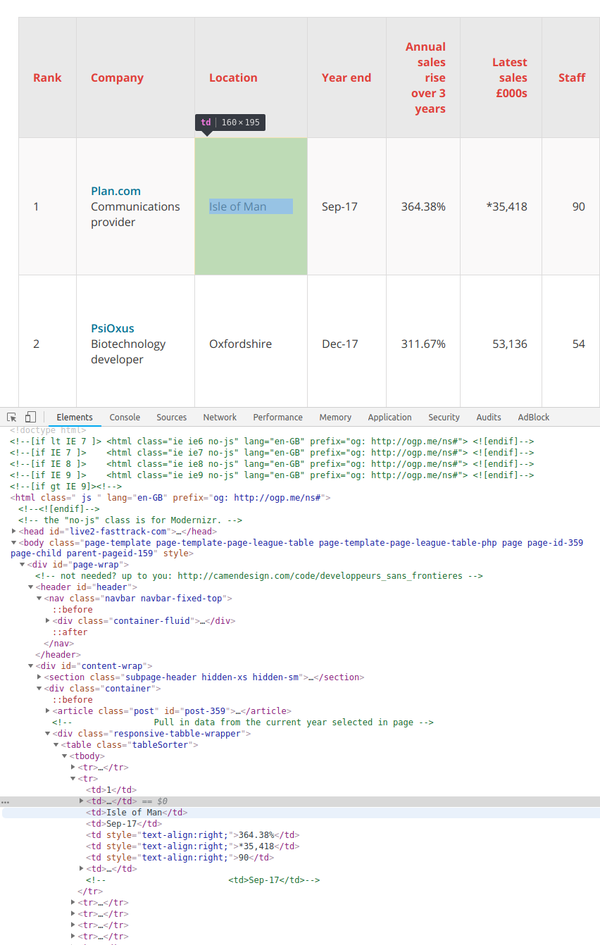Sort table by Year end header
This screenshot has width=600, height=945.
coord(346,78)
